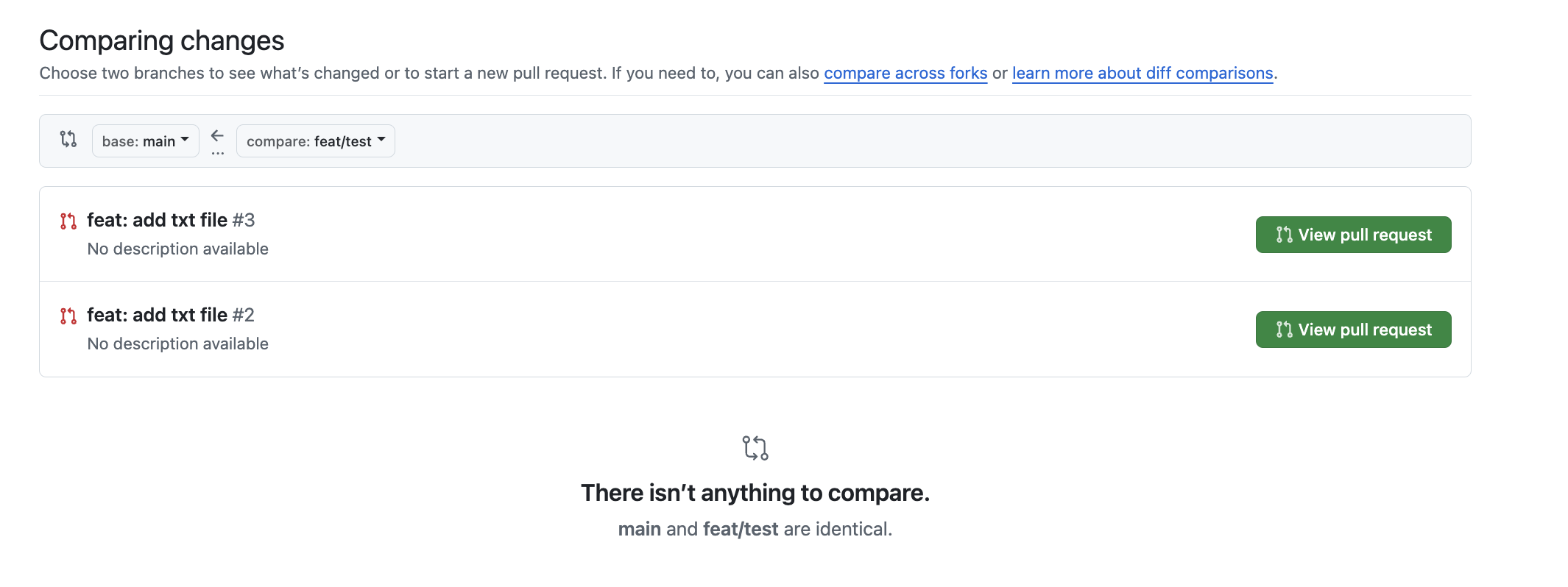Open learn more about diff comparisons link
The width and height of the screenshot is (1568, 587).
1143,73
